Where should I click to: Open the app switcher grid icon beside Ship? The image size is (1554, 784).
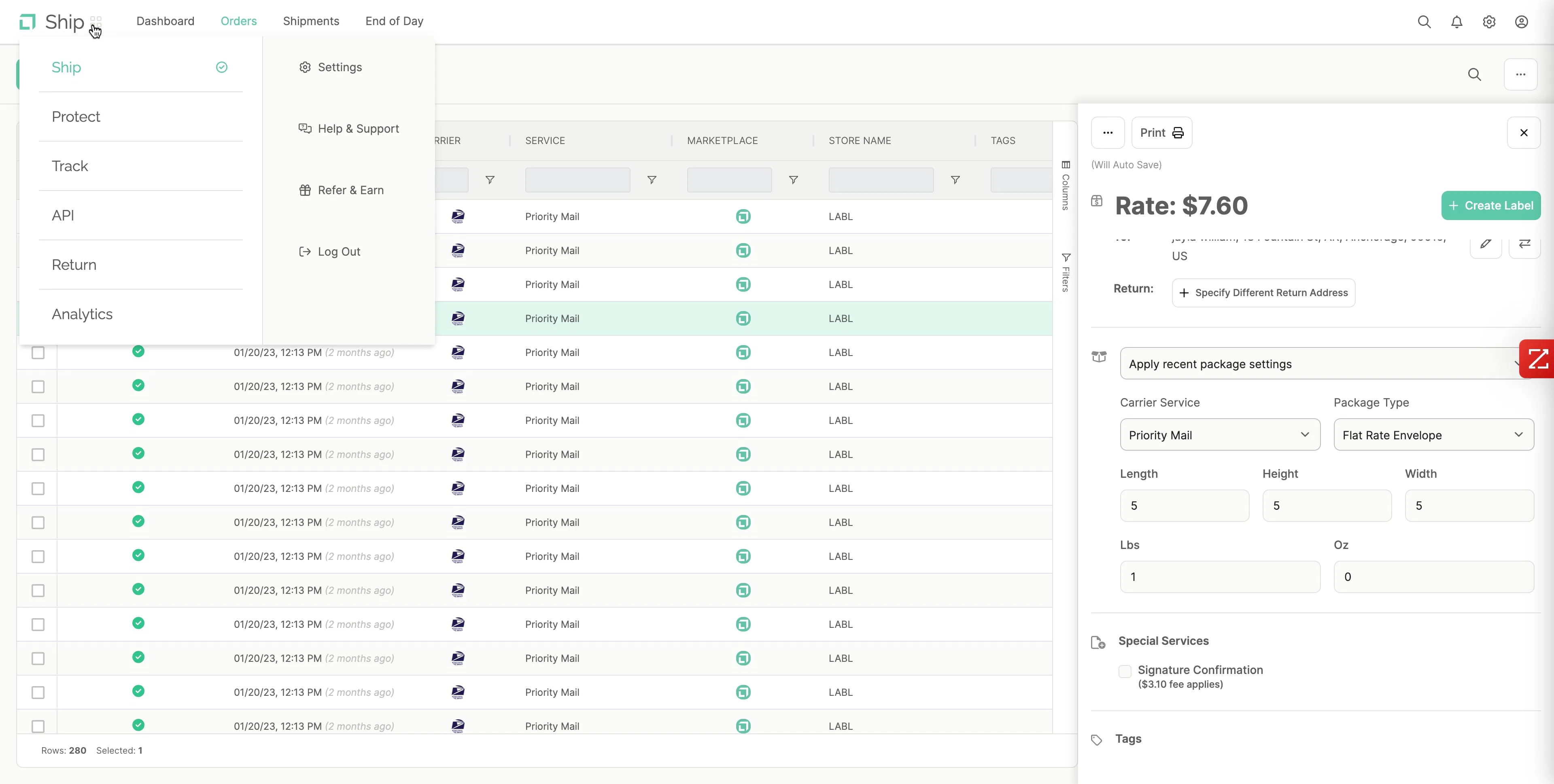(96, 21)
